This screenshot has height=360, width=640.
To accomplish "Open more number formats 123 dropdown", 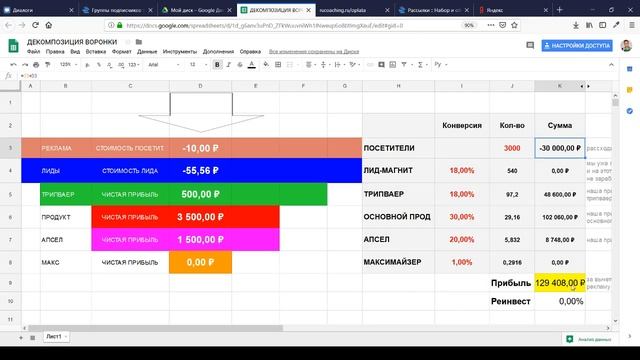I will (134, 64).
